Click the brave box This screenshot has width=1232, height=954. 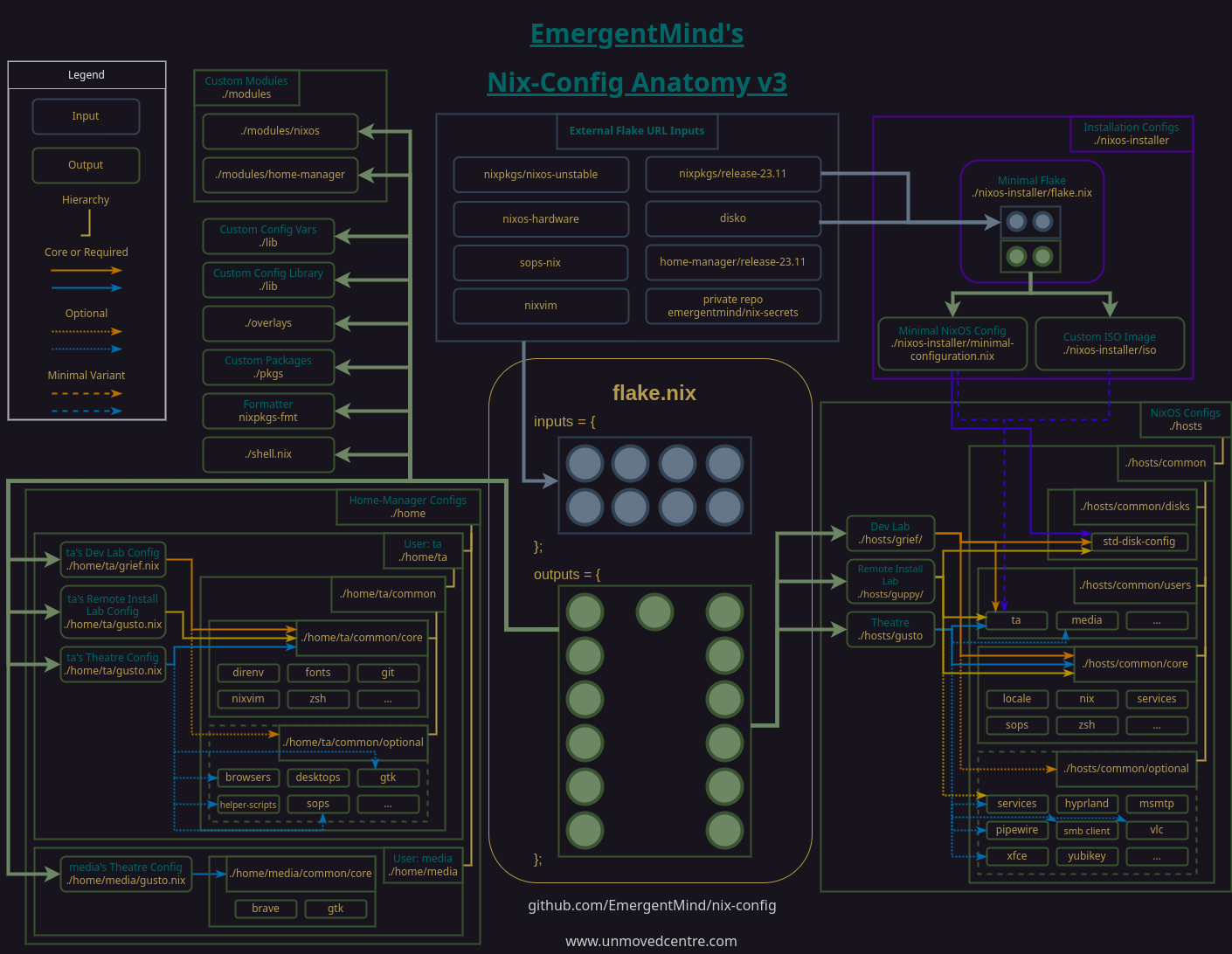click(266, 909)
